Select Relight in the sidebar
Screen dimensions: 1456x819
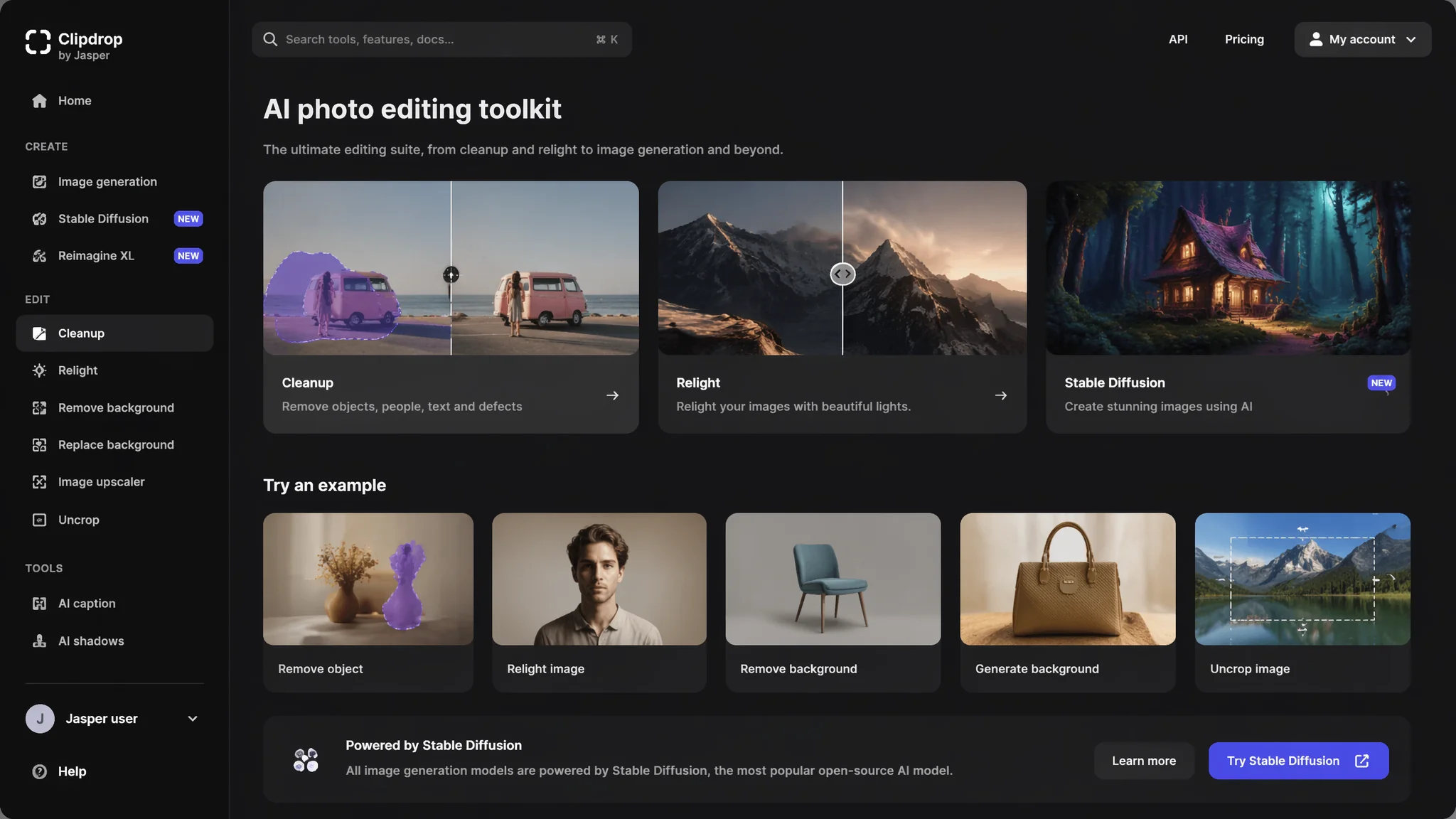(114, 370)
